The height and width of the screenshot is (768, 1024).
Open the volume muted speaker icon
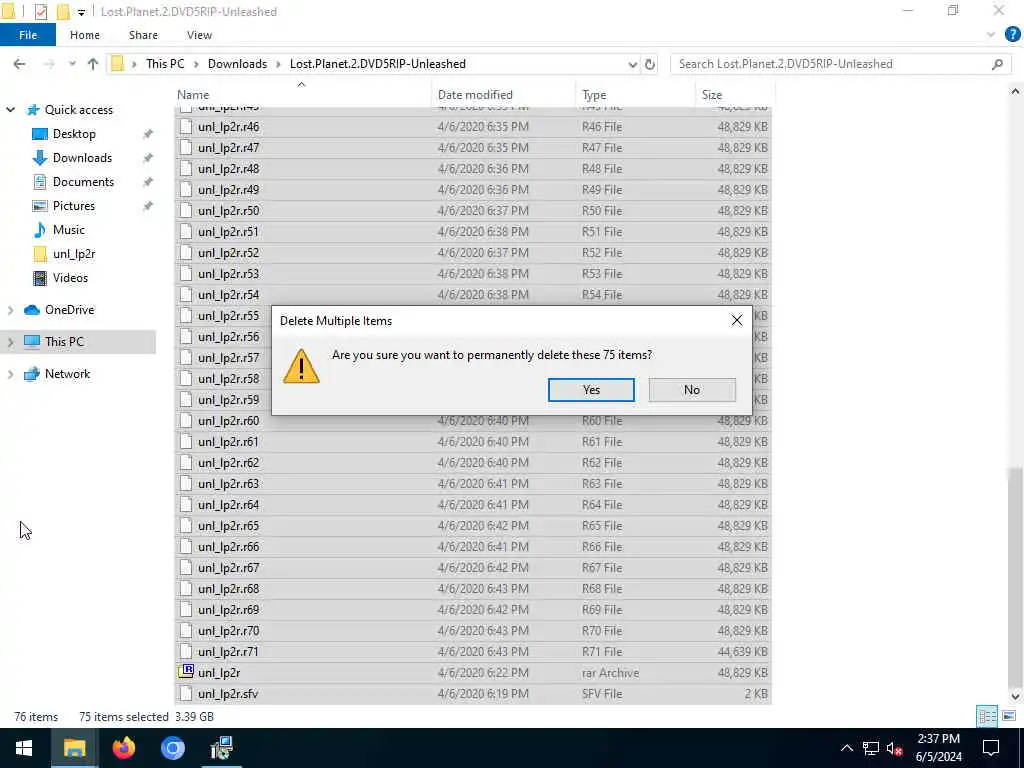[894, 748]
